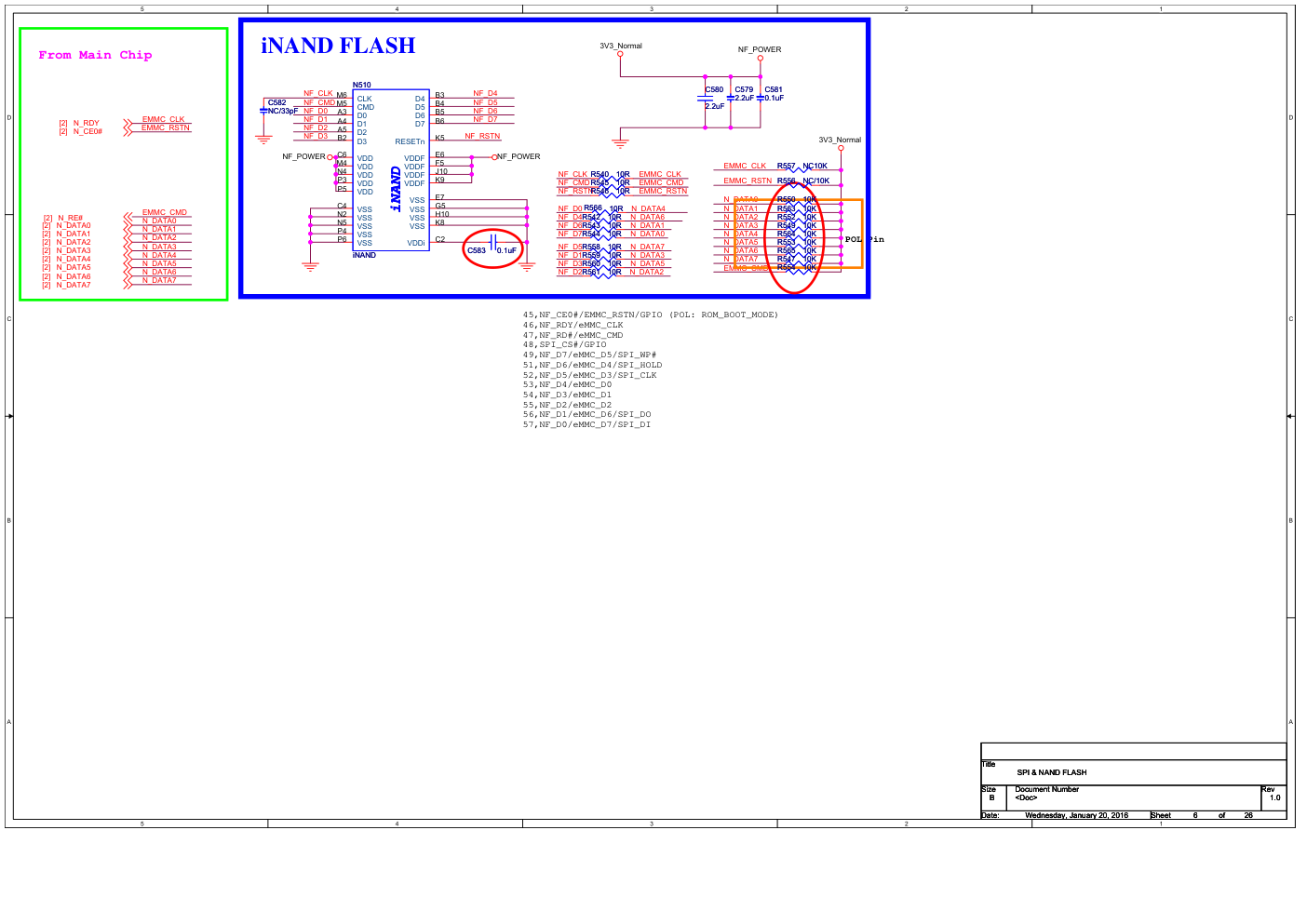Click the RESETn pin label on N510
Screen dimensions: 1307x924
coord(410,141)
